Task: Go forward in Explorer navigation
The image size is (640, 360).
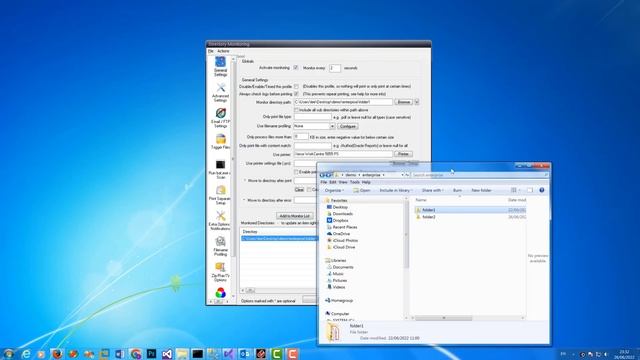Action: (x=328, y=175)
